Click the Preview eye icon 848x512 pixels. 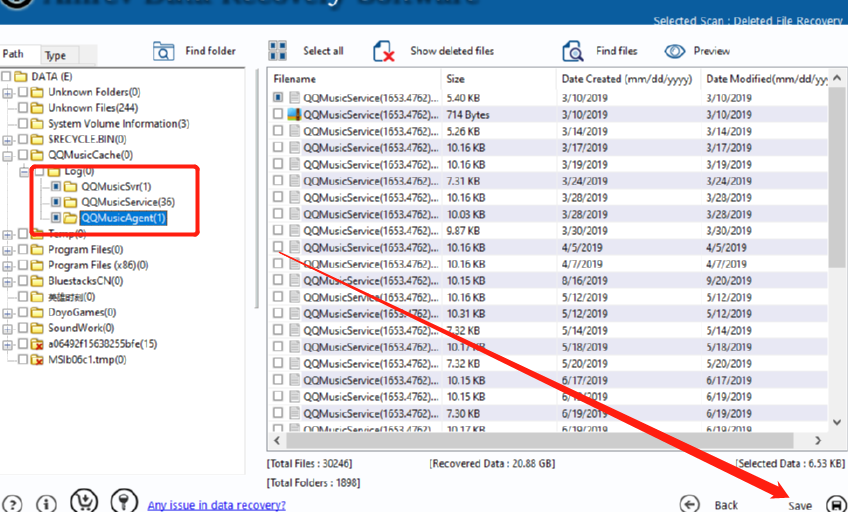coord(674,51)
